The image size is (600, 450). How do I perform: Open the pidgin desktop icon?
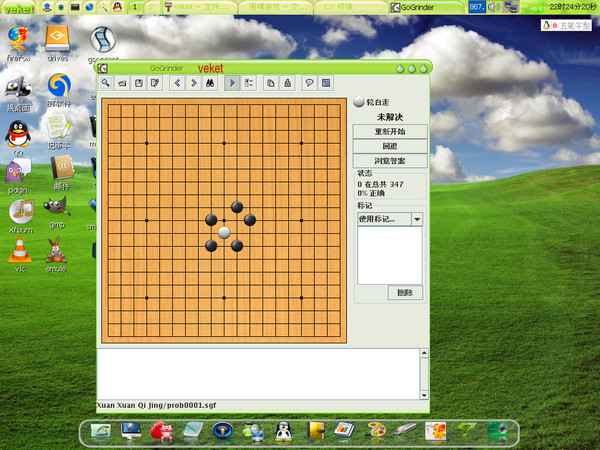click(x=18, y=171)
